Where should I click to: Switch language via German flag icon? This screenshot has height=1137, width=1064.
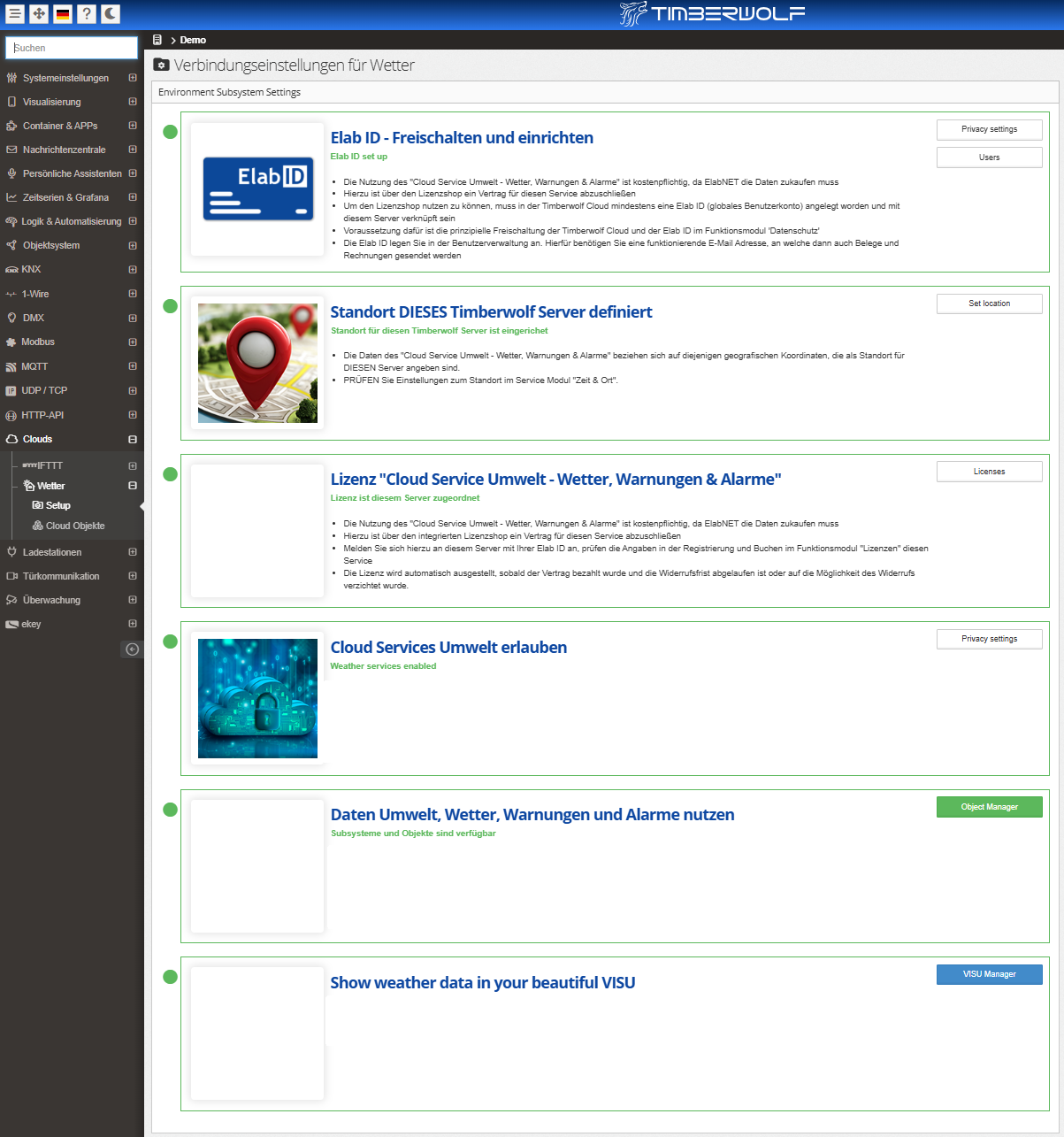tap(63, 14)
